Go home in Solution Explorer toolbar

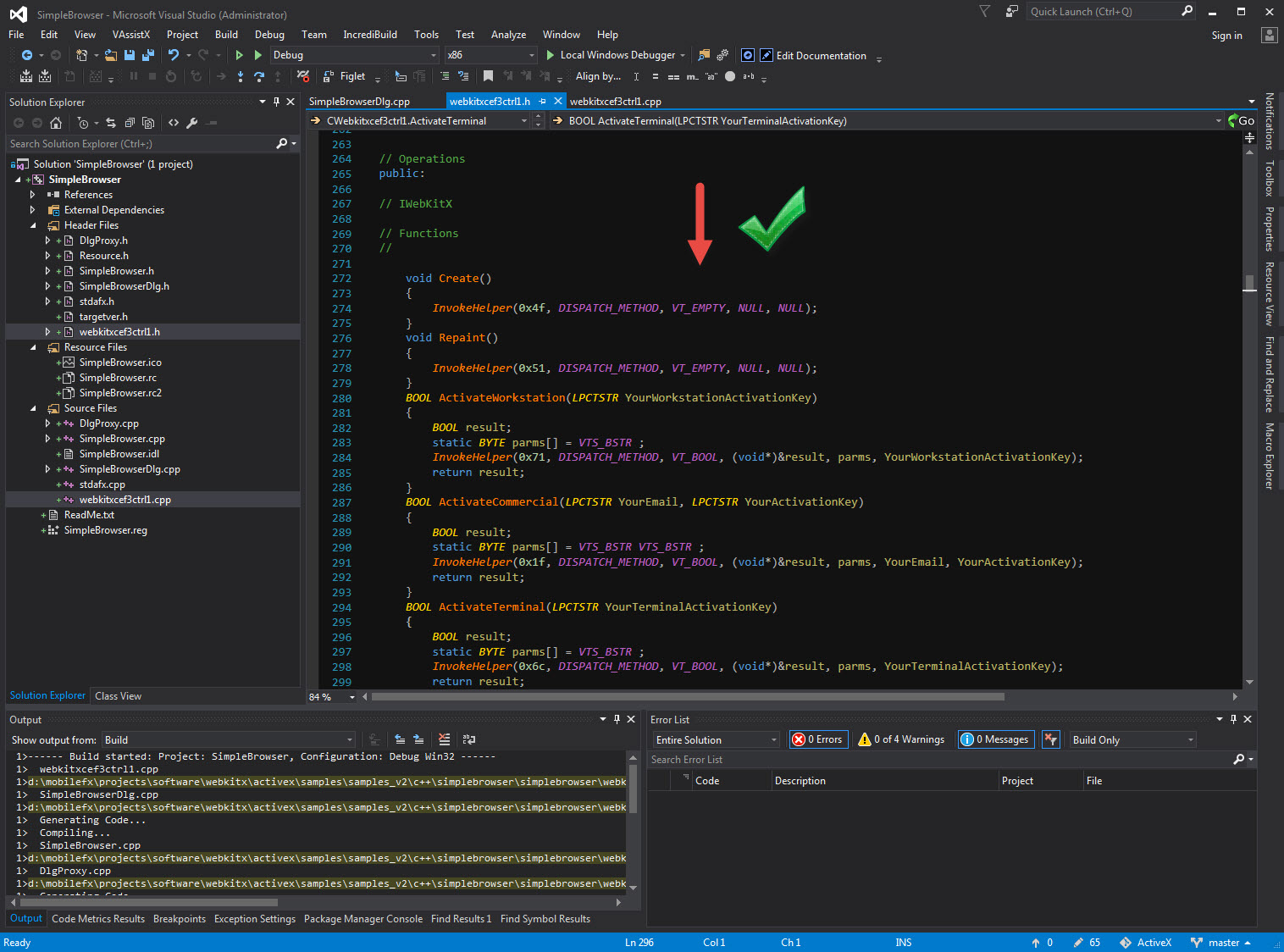(x=56, y=123)
